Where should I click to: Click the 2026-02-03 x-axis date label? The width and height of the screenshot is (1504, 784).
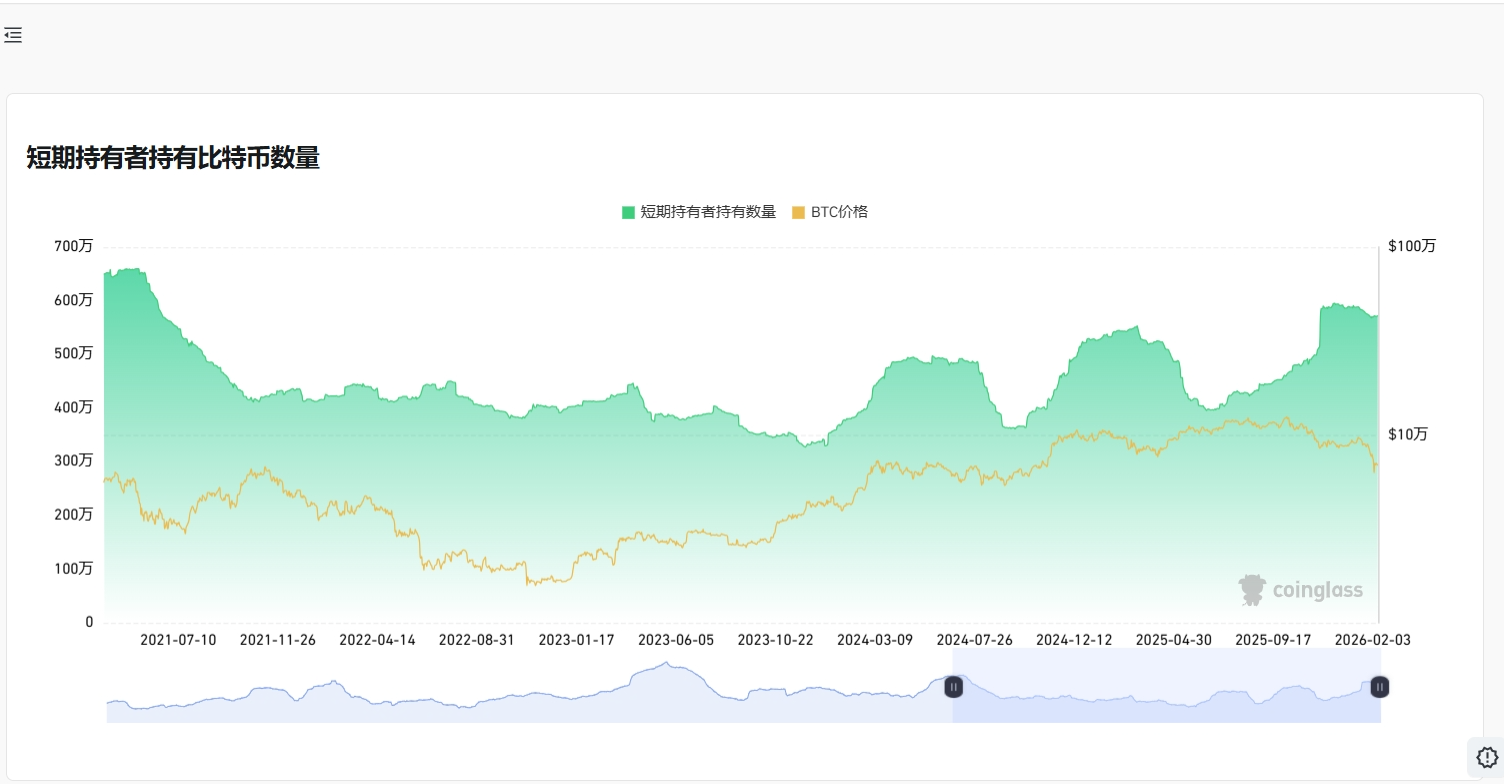coord(1373,640)
